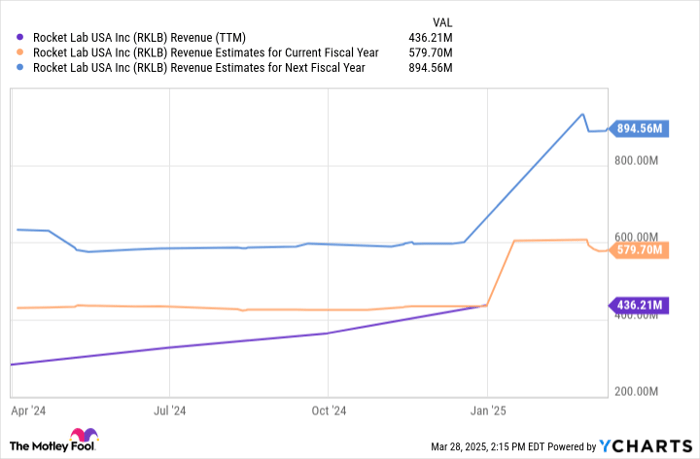The image size is (700, 459).
Task: Click the Oct '24 axis label
Action: 328,410
